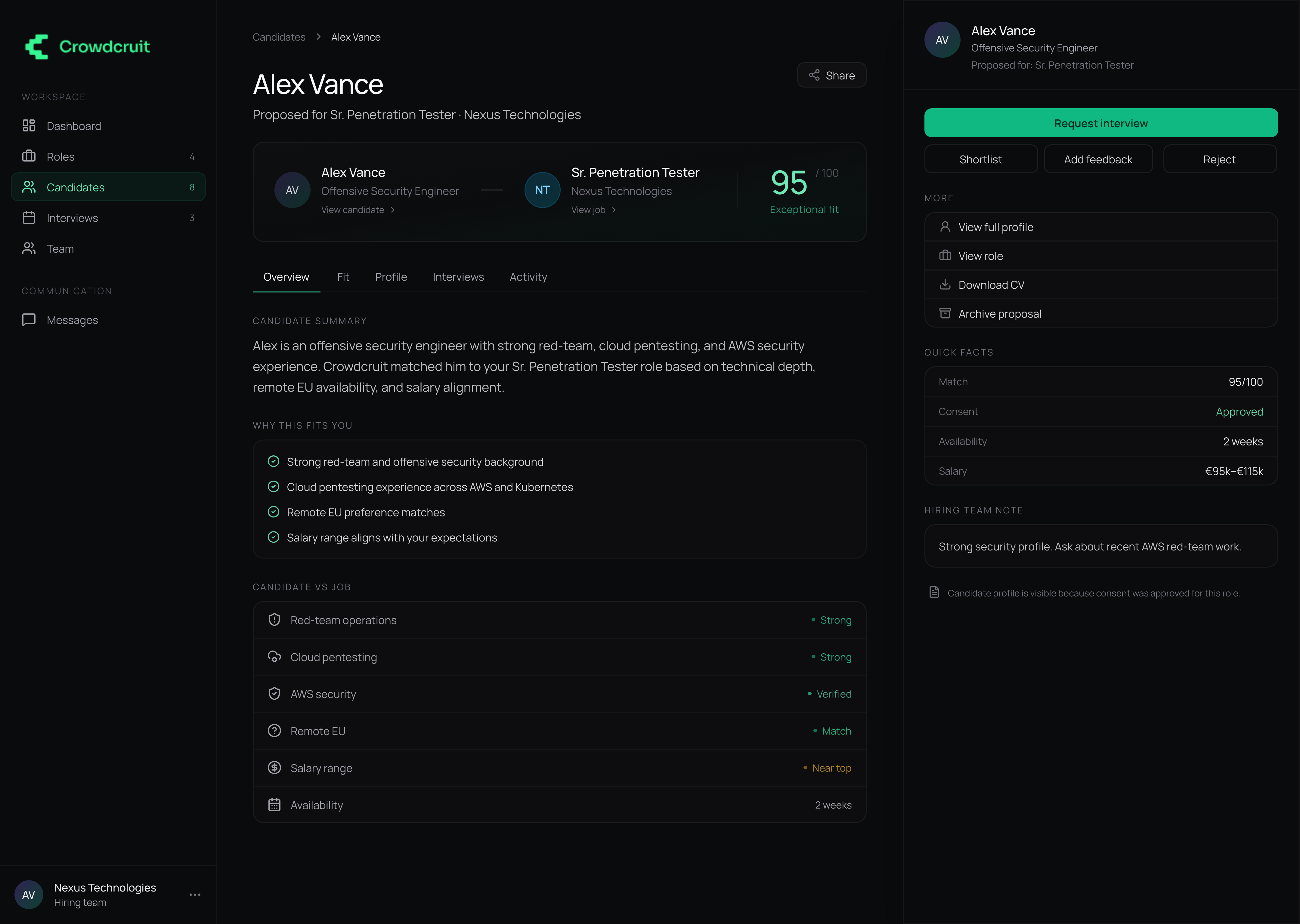Click the archive box icon beside Archive proposal
Screen dimensions: 1300x924
[945, 313]
